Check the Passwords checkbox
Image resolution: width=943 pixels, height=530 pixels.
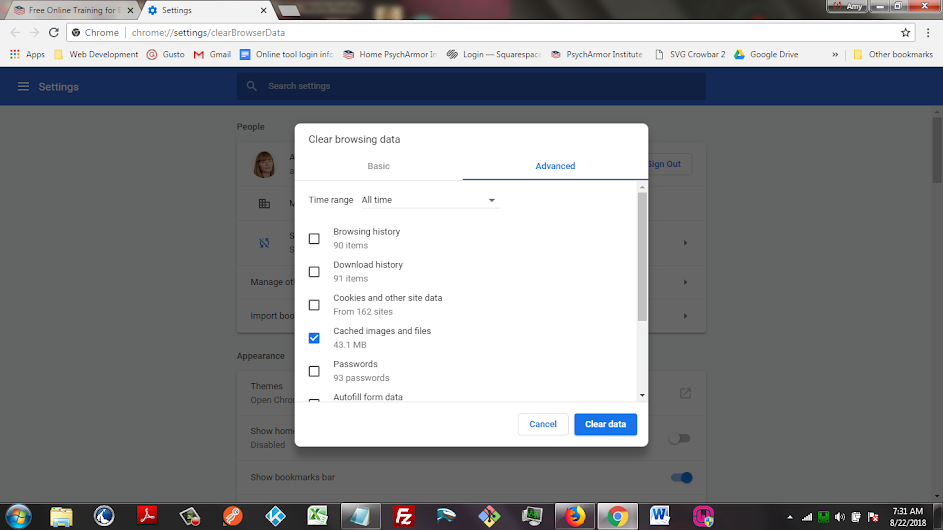[x=314, y=371]
